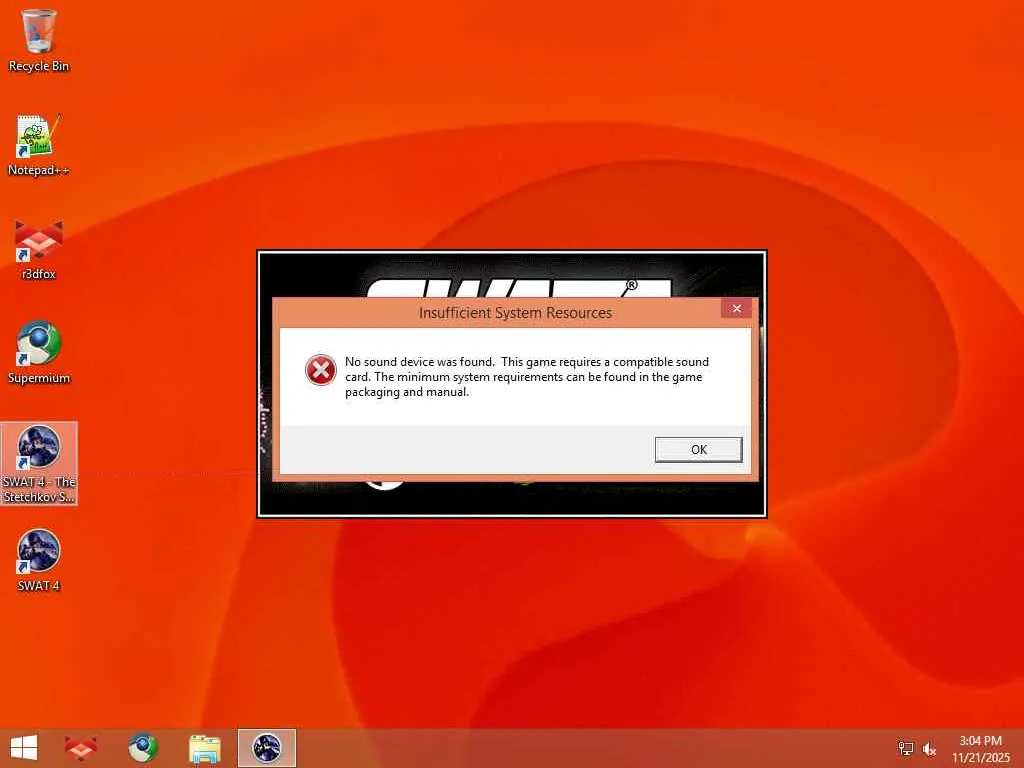1024x768 pixels.
Task: Select the r3dfox desktop shortcut
Action: (39, 249)
